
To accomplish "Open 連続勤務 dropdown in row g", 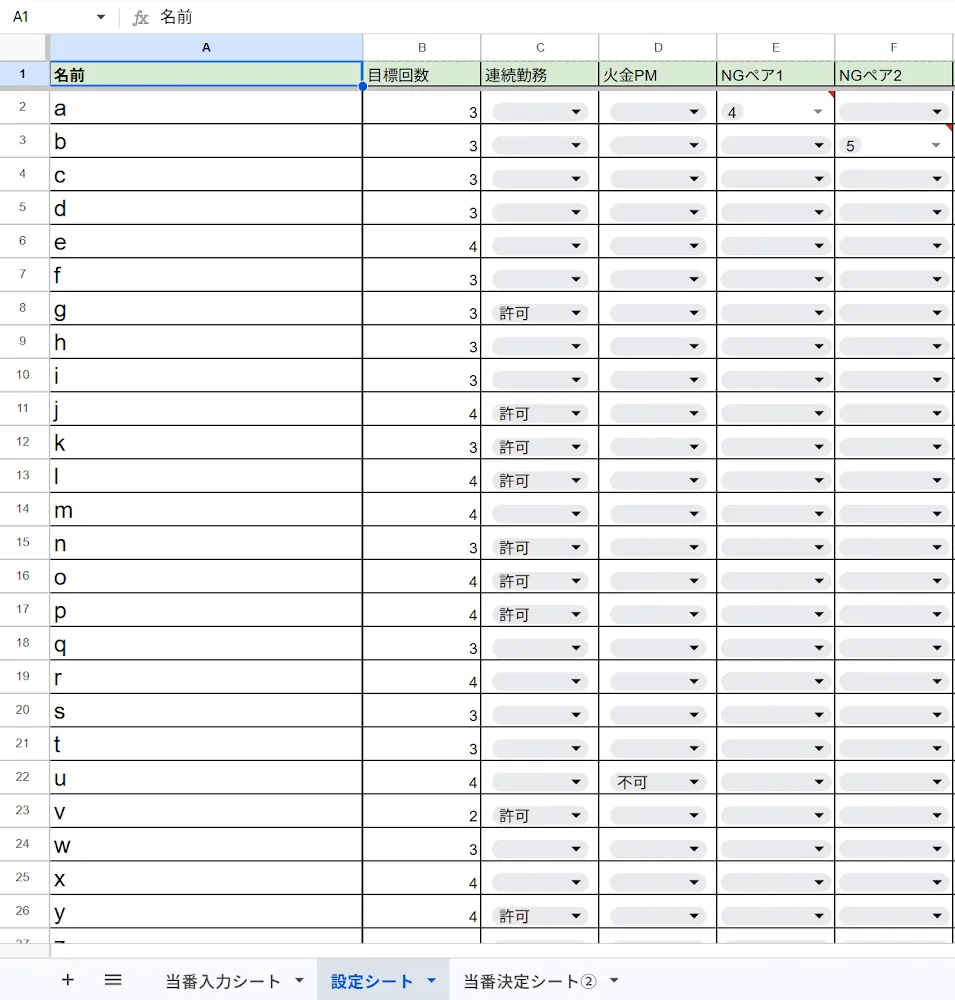I will [540, 313].
